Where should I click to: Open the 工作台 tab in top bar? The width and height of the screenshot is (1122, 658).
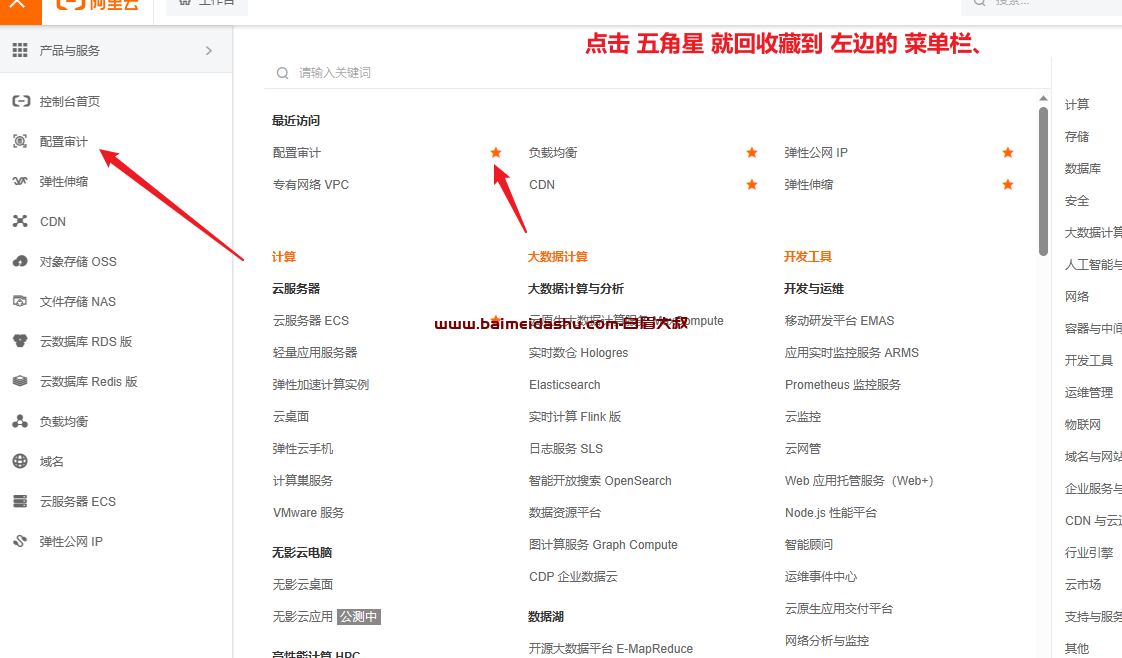click(207, 6)
